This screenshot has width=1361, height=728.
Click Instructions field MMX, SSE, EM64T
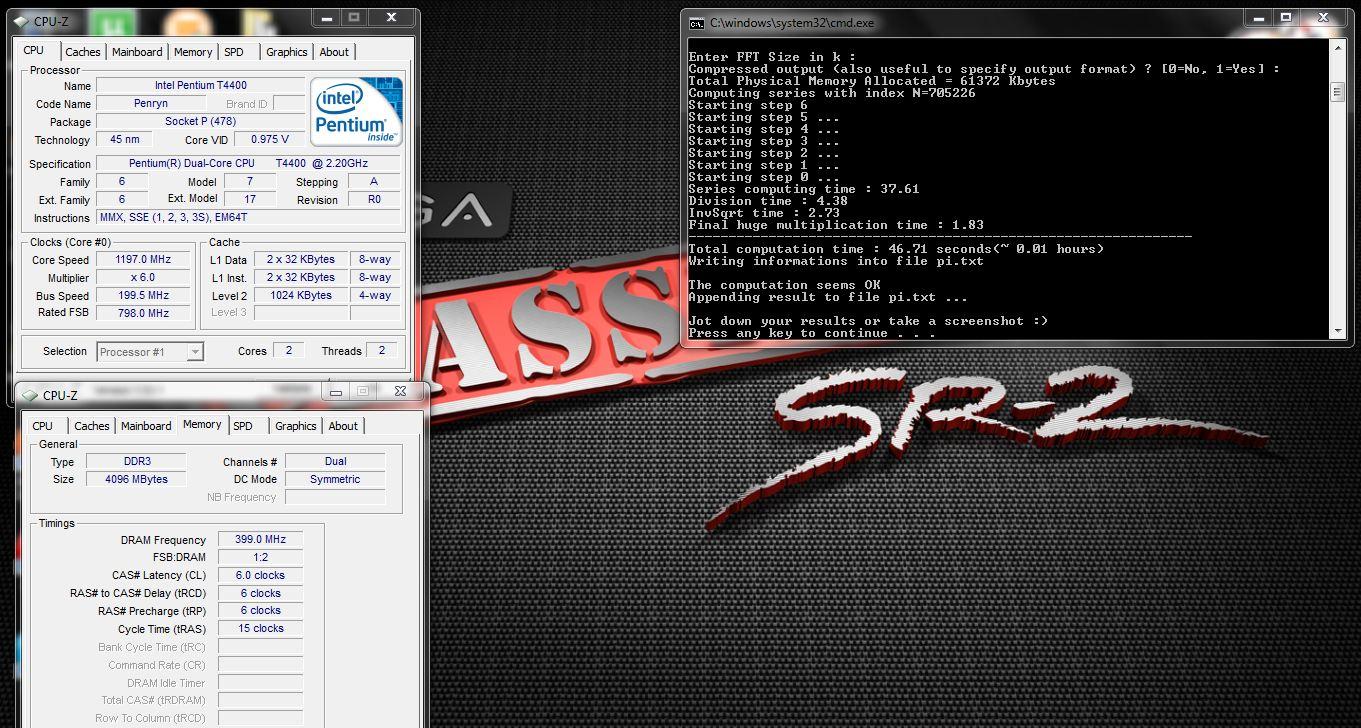248,217
